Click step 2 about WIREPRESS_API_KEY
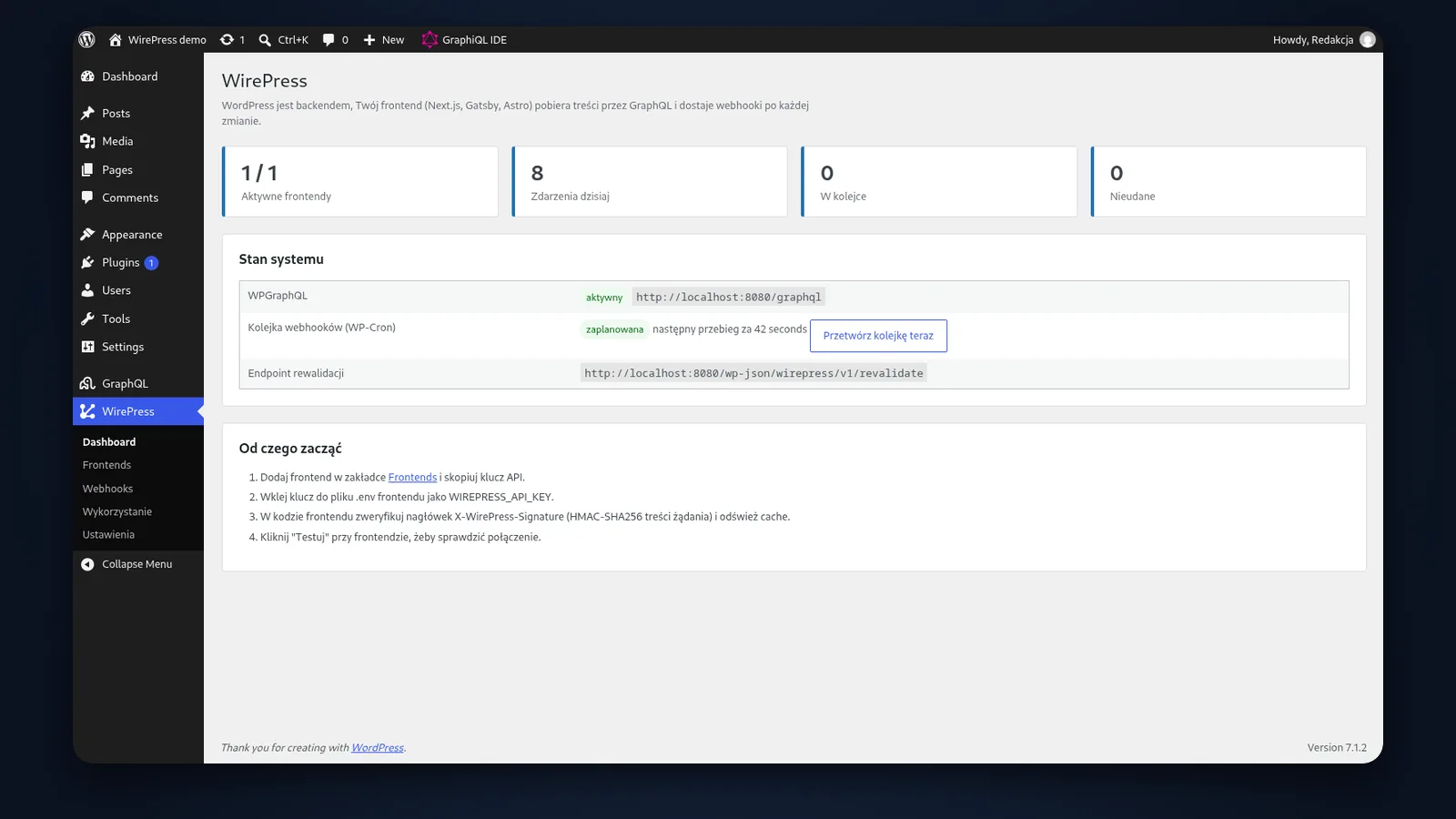Viewport: 1456px width, 819px height. (407, 497)
